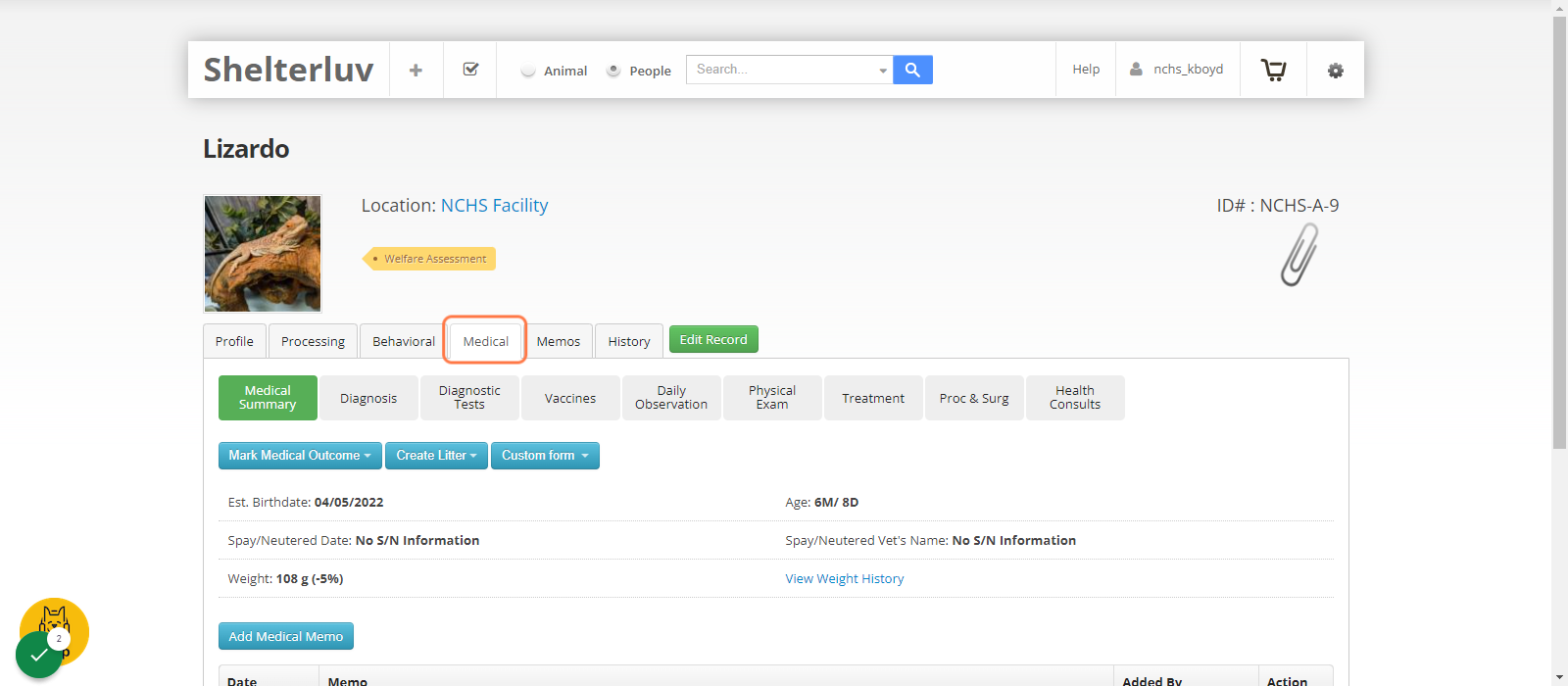Open the Vaccines sub-tab
The width and height of the screenshot is (1568, 686).
point(570,398)
